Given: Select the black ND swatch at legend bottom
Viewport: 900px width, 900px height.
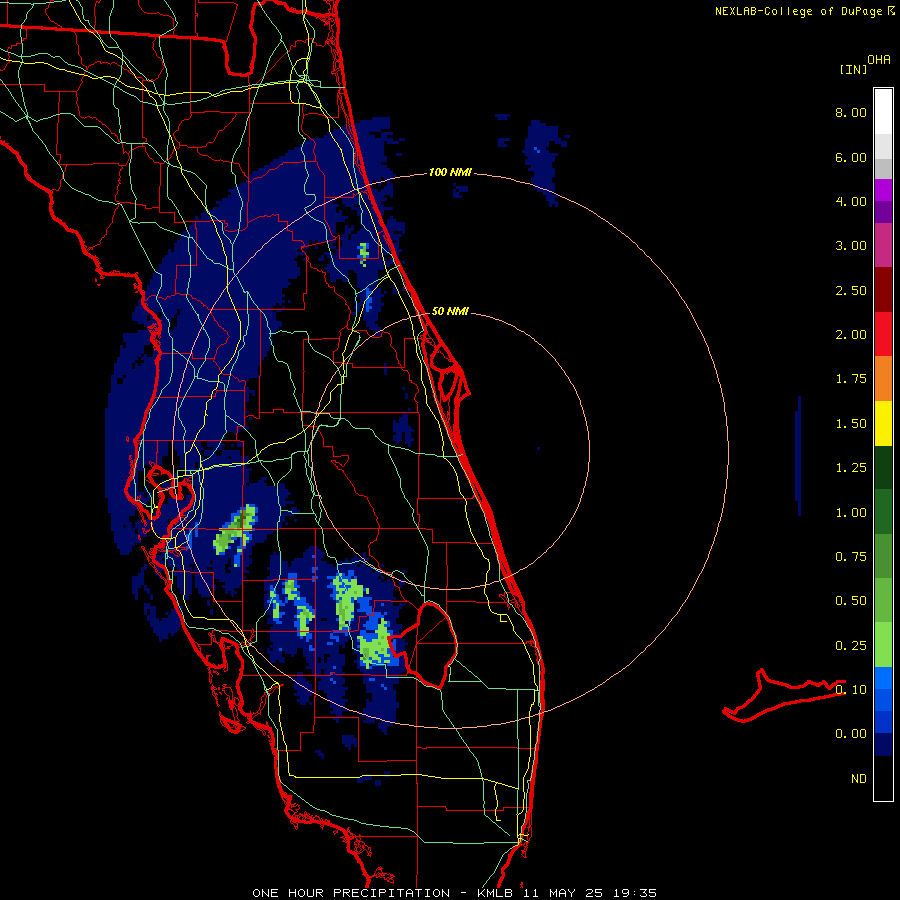Looking at the screenshot, I should 883,778.
